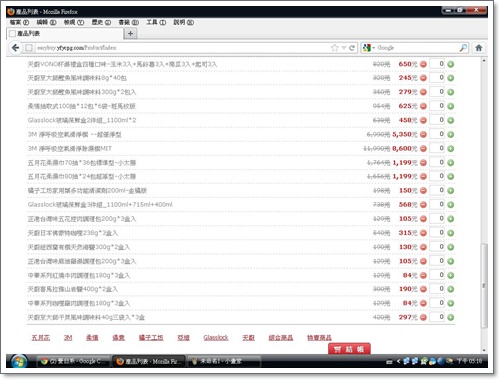Decrease quantity on the 245元 row
Viewport: 500px width, 380px height.
tap(423, 78)
